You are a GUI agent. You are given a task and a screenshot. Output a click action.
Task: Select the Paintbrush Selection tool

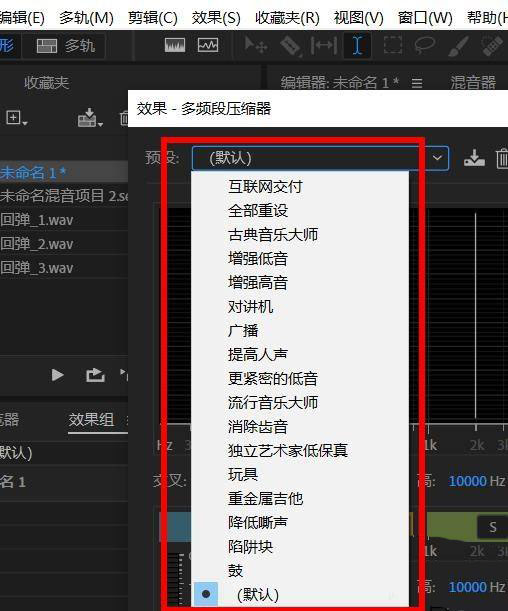tap(458, 46)
